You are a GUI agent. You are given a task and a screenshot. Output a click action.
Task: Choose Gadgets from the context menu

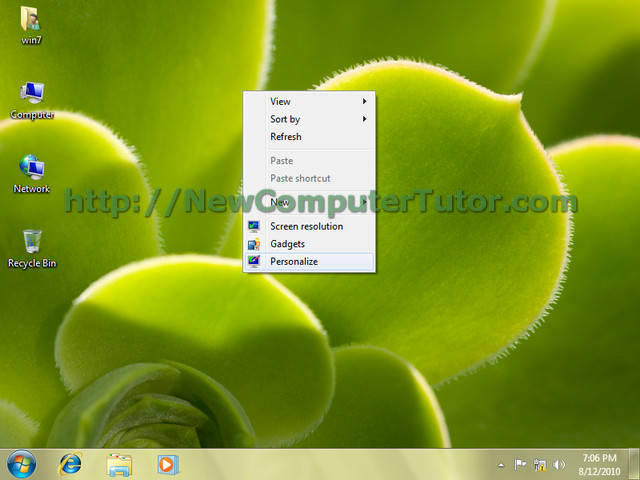click(x=309, y=244)
